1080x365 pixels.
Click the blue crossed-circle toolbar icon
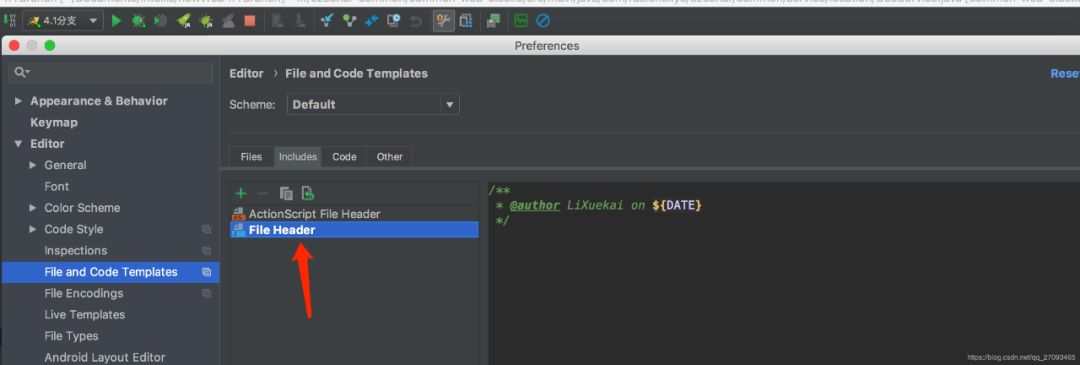pyautogui.click(x=543, y=21)
